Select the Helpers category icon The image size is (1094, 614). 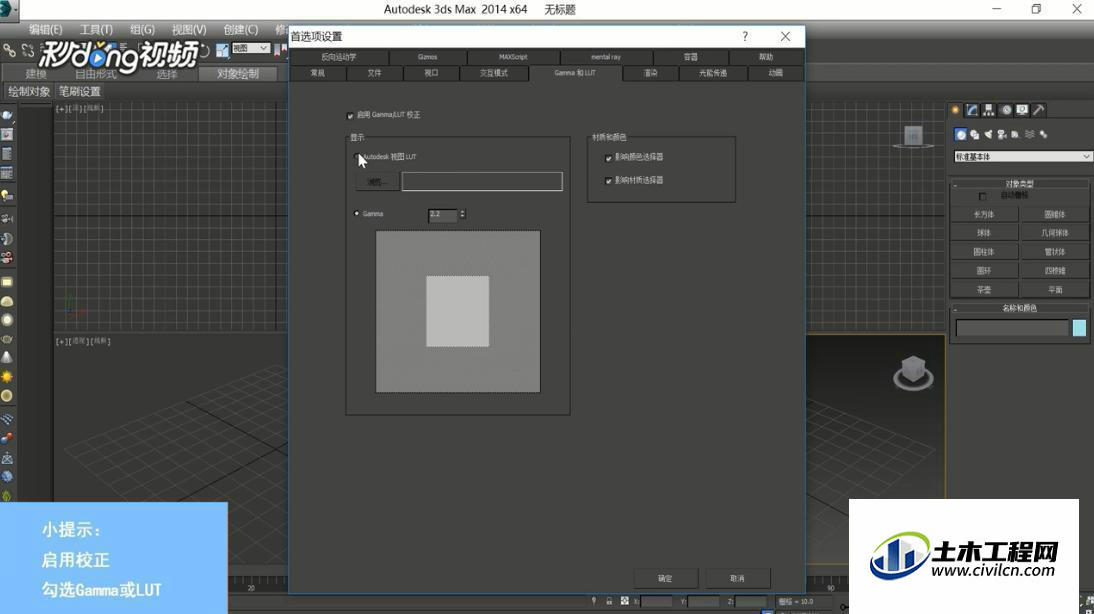click(x=1015, y=135)
